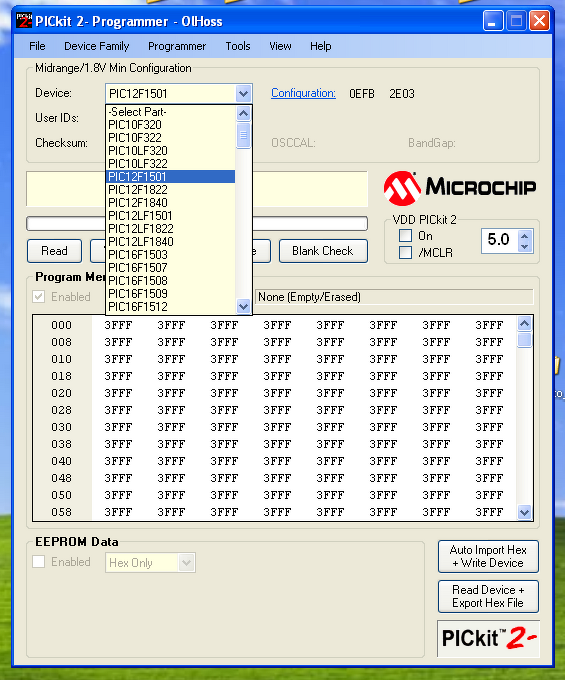Open the View menu

(280, 46)
